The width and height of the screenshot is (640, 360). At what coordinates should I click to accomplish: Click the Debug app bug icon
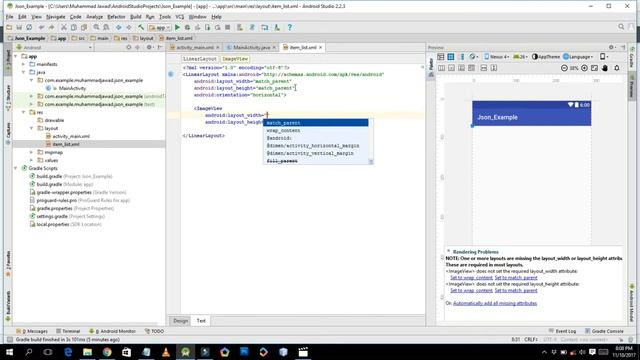coord(187,27)
